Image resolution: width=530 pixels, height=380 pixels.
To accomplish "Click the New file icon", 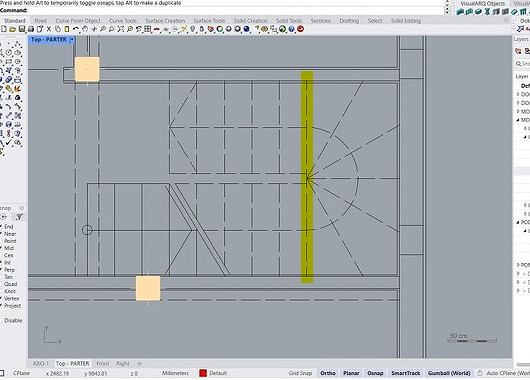I will pos(4,29).
